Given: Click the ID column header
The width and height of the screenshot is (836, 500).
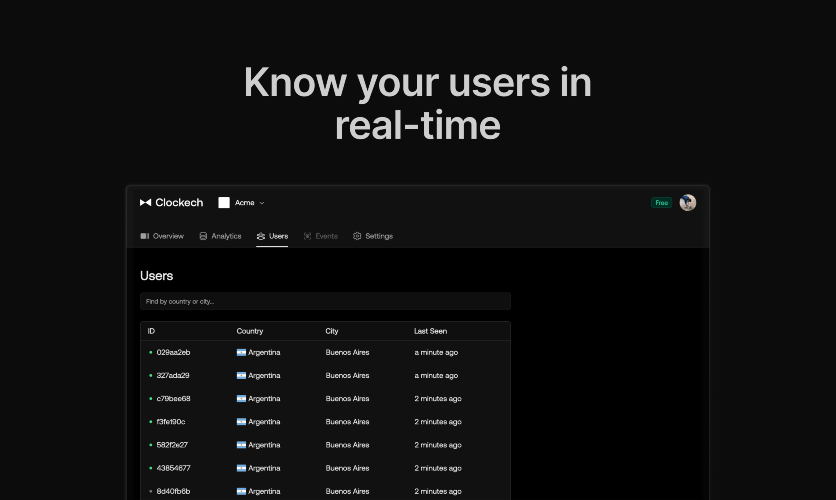Looking at the screenshot, I should coord(151,331).
